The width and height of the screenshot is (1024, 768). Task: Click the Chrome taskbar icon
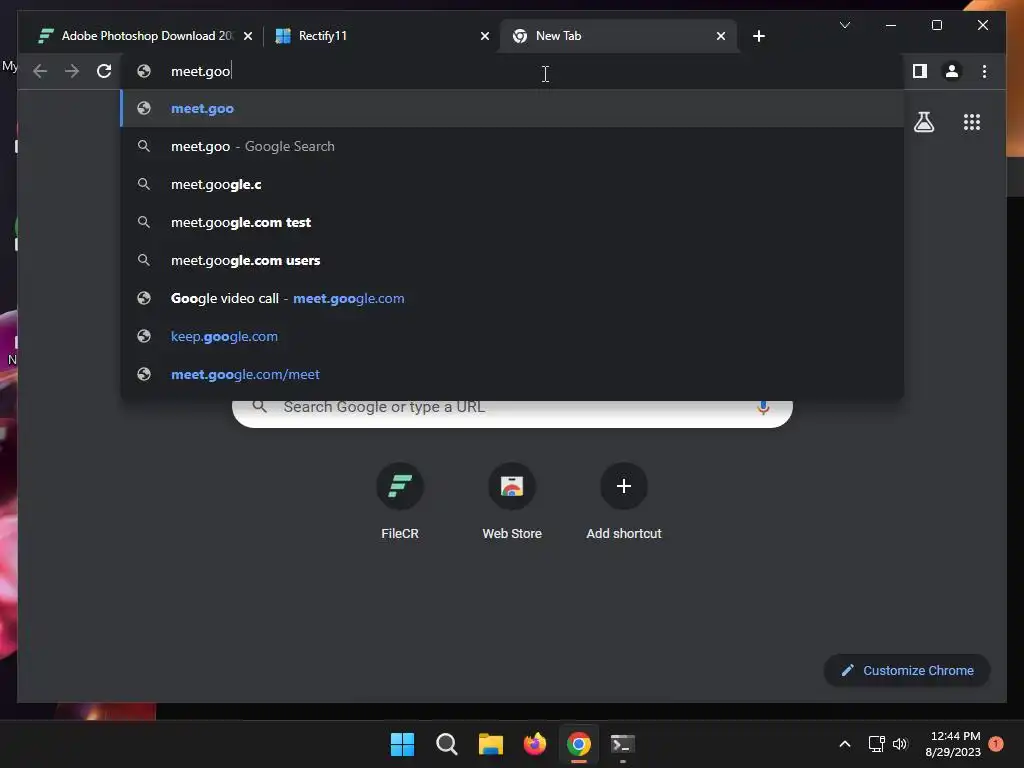coord(579,744)
